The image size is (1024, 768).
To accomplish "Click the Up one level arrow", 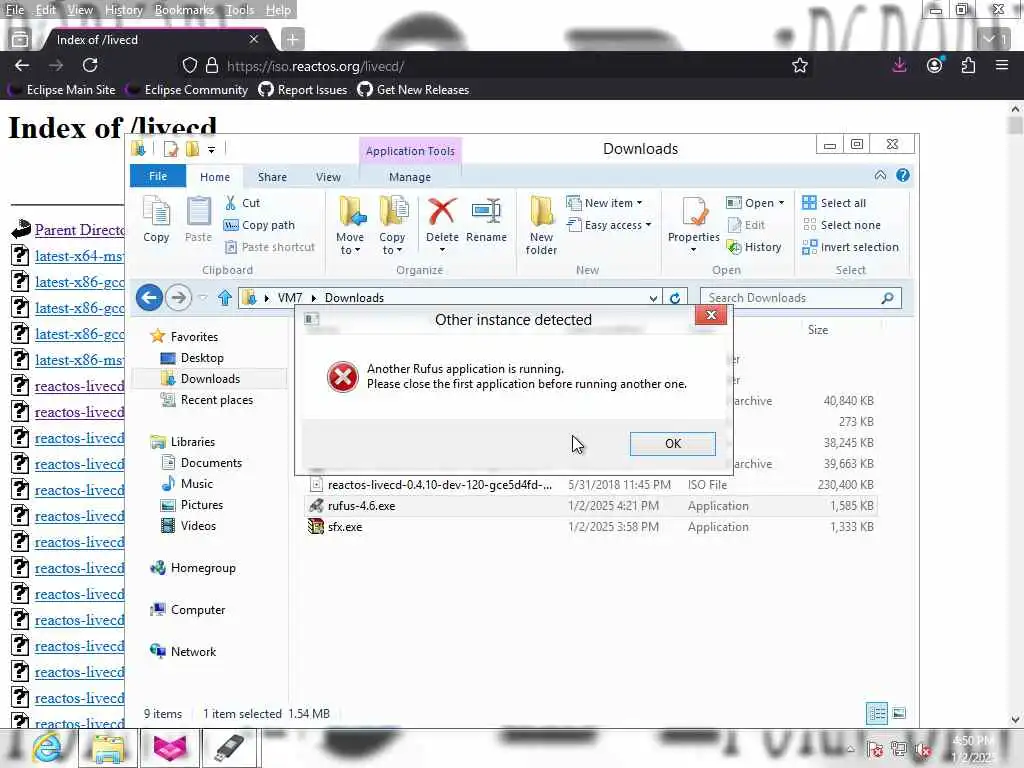I will coord(225,298).
